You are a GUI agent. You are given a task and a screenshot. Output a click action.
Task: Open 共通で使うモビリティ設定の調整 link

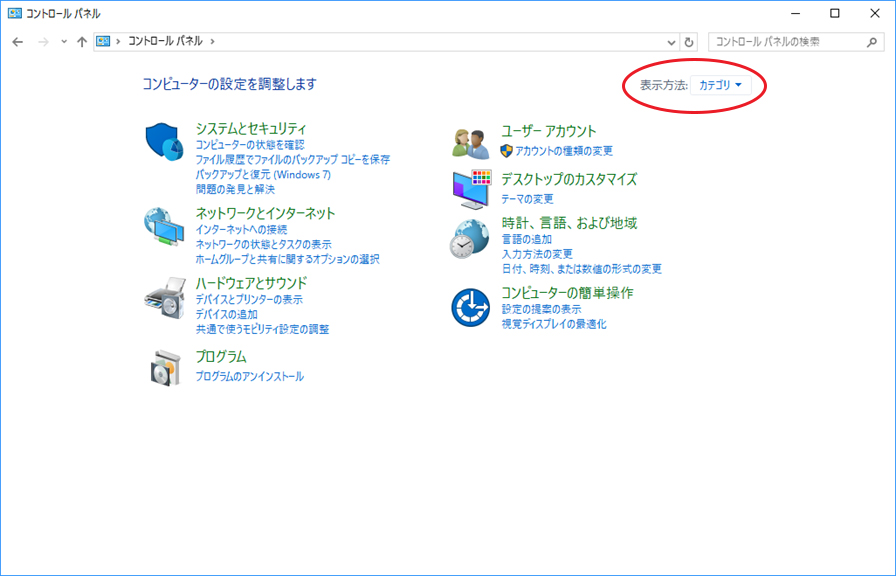[262, 329]
